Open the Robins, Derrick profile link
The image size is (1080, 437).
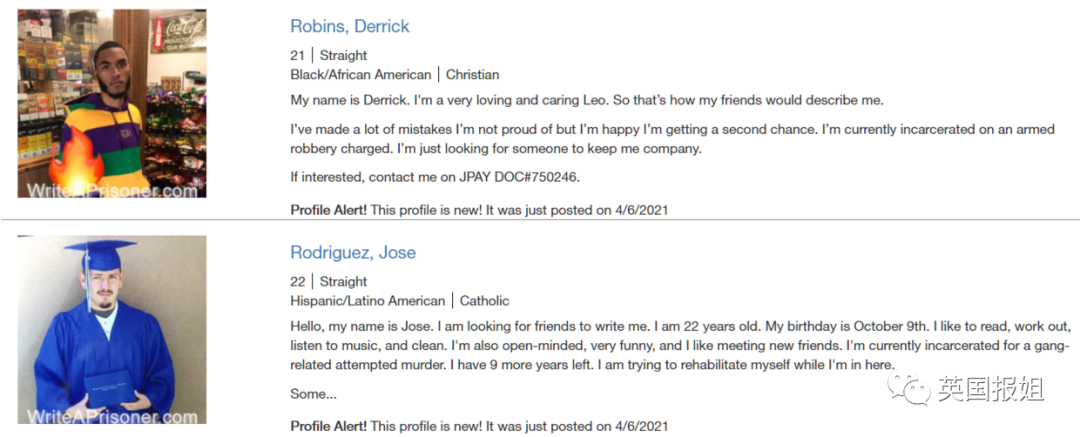tap(350, 26)
